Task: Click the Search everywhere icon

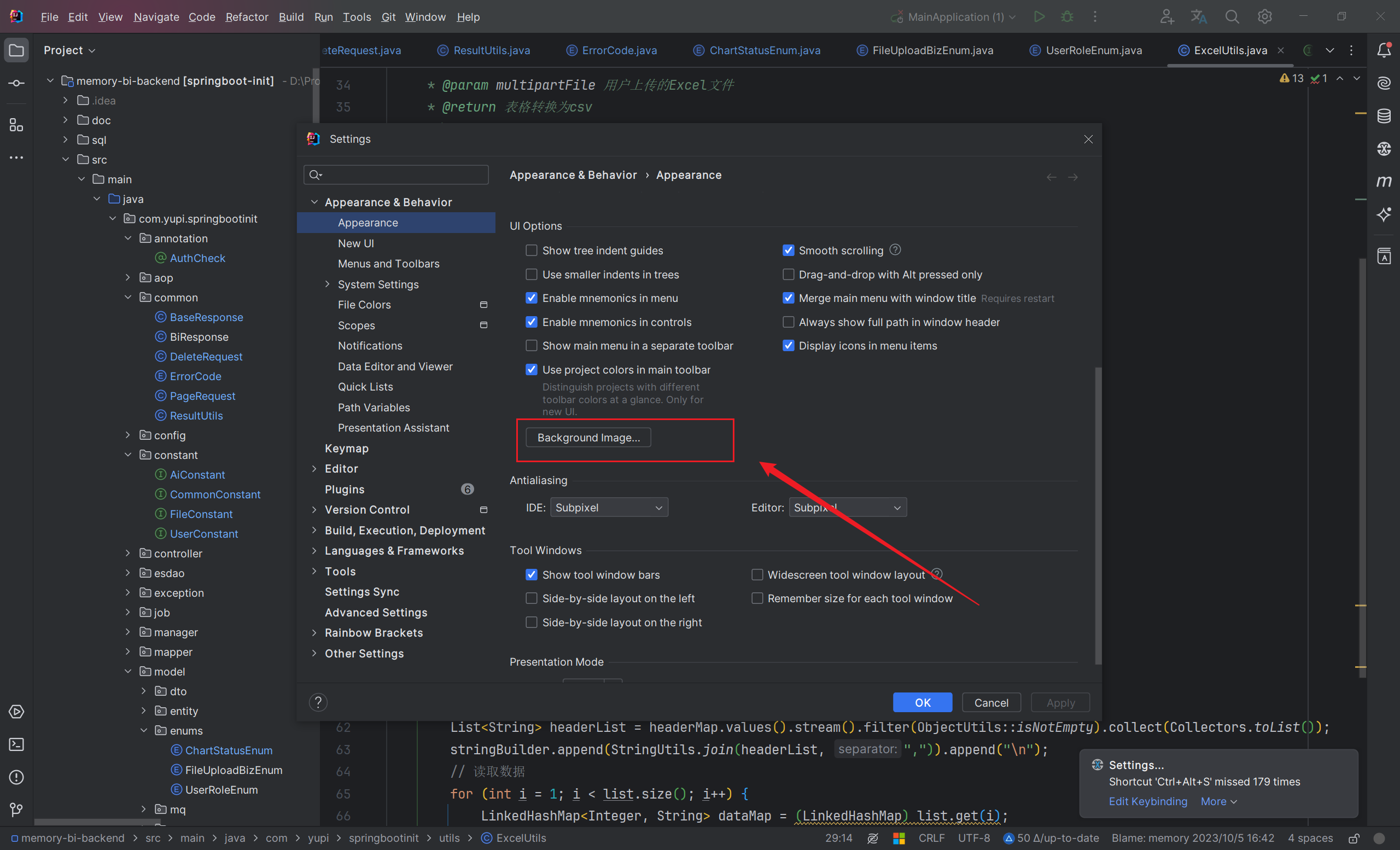Action: pos(1232,16)
